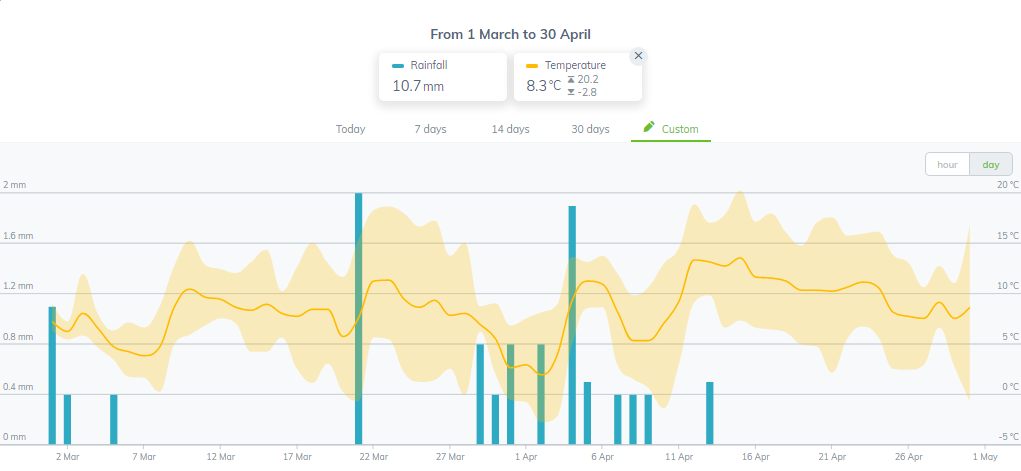Viewport: 1021px width, 471px height.
Task: Click the 2 Mar x-axis label
Action: pyautogui.click(x=66, y=457)
